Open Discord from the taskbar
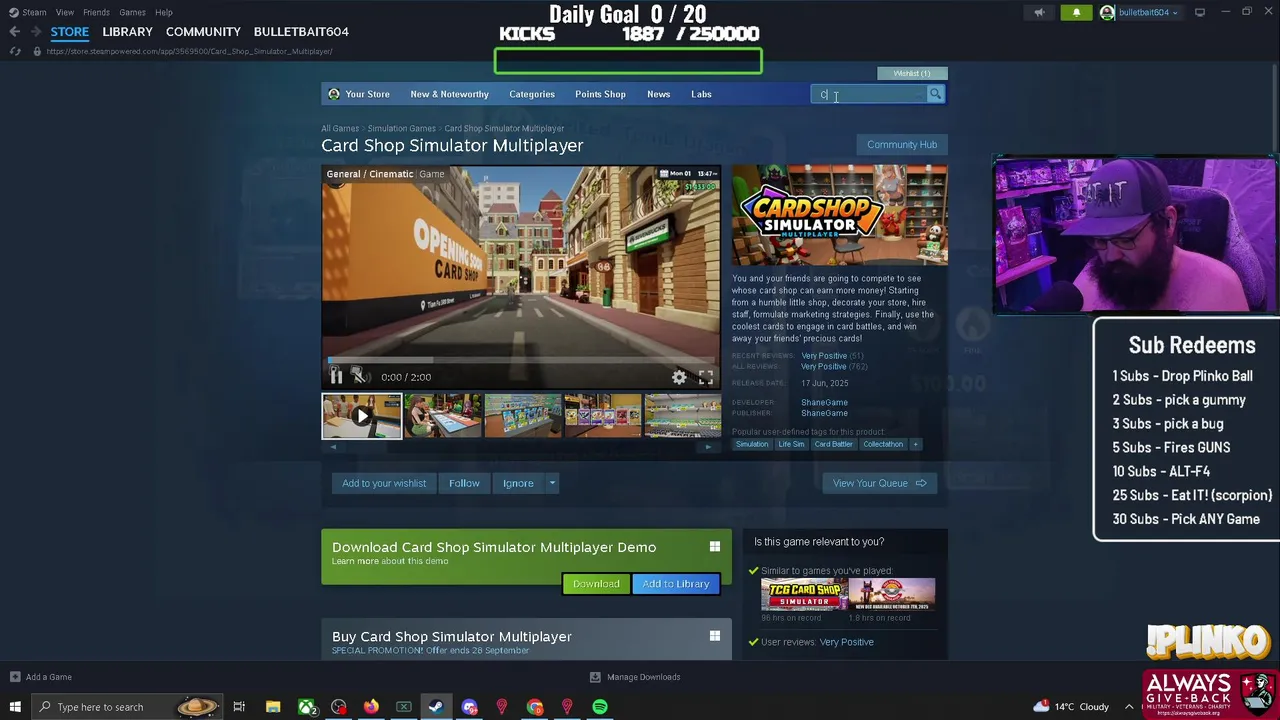The width and height of the screenshot is (1280, 720). (469, 707)
